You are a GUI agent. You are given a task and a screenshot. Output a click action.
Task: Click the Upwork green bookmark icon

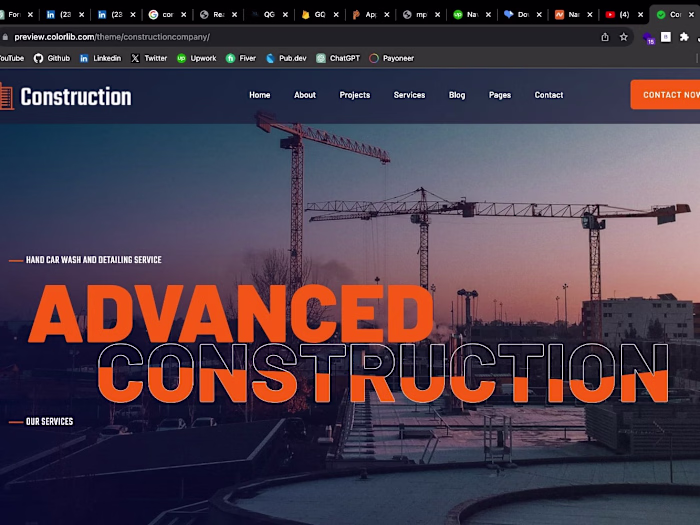(x=181, y=58)
